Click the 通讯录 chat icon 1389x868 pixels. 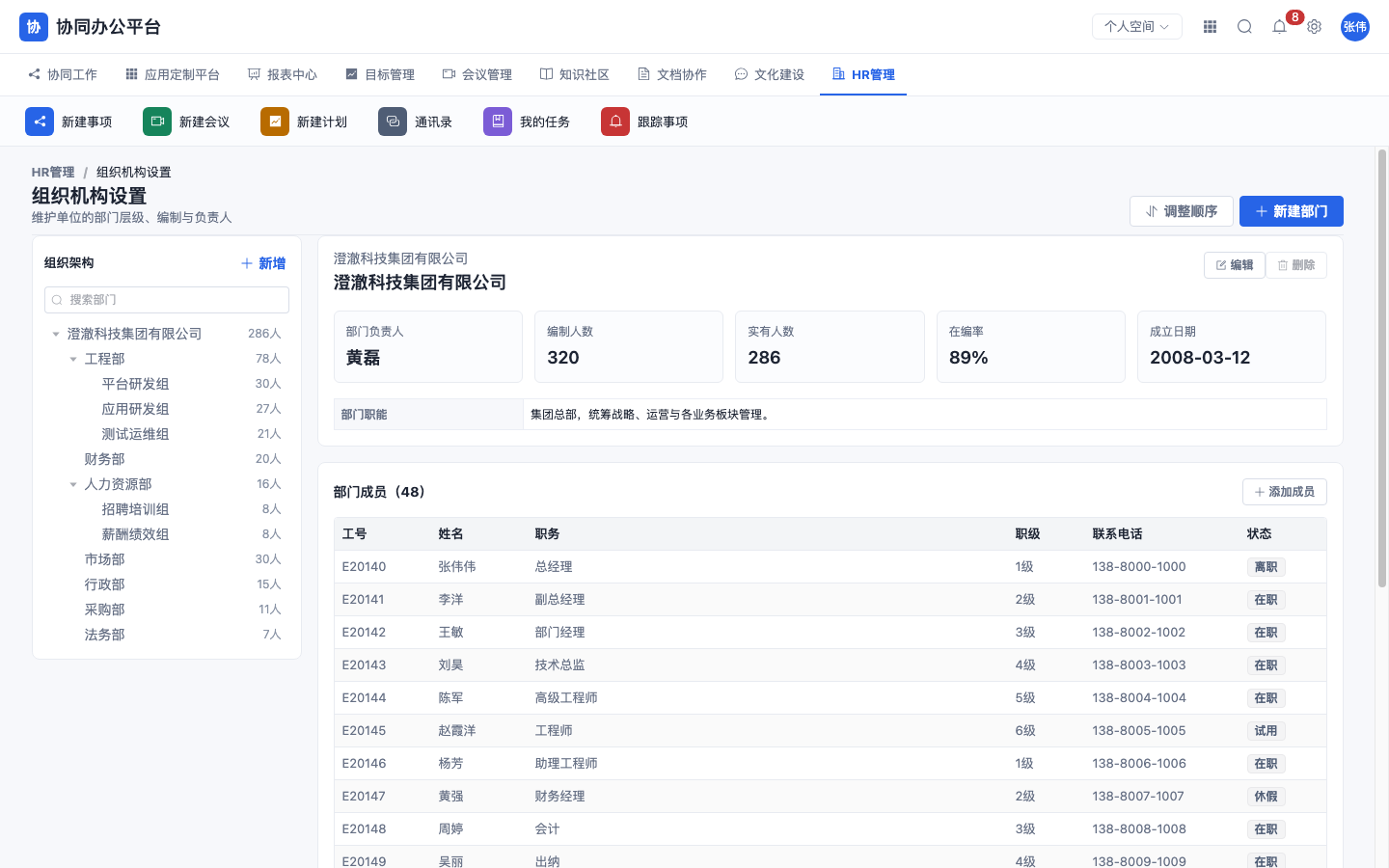point(393,122)
